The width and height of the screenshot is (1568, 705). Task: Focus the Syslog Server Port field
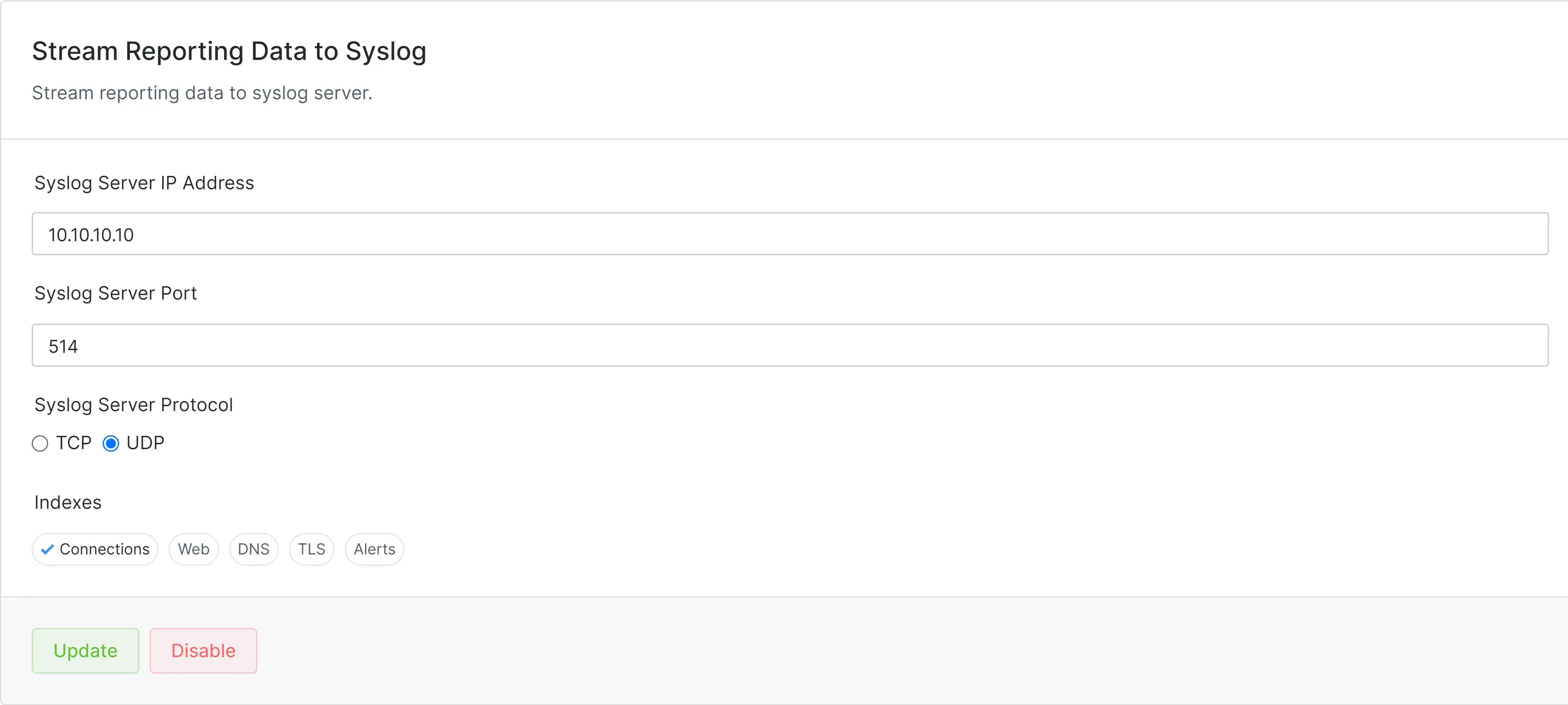click(x=789, y=345)
